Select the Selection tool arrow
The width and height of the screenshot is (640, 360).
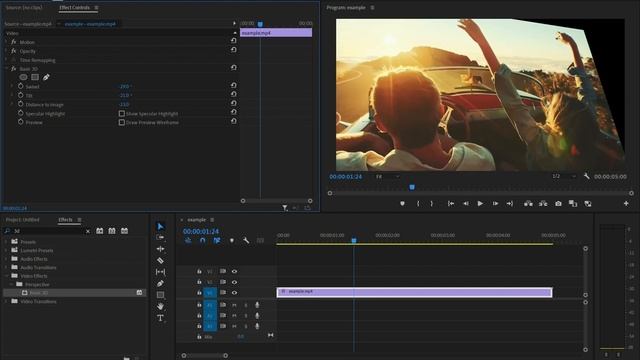tap(160, 226)
